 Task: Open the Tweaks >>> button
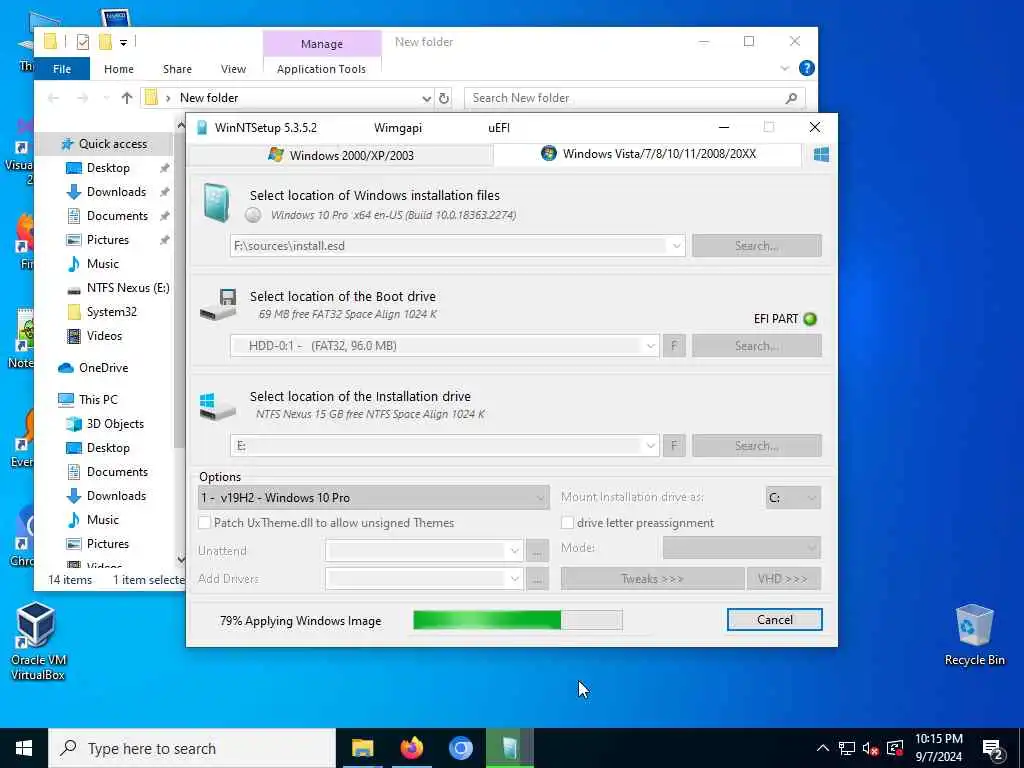[x=652, y=579]
